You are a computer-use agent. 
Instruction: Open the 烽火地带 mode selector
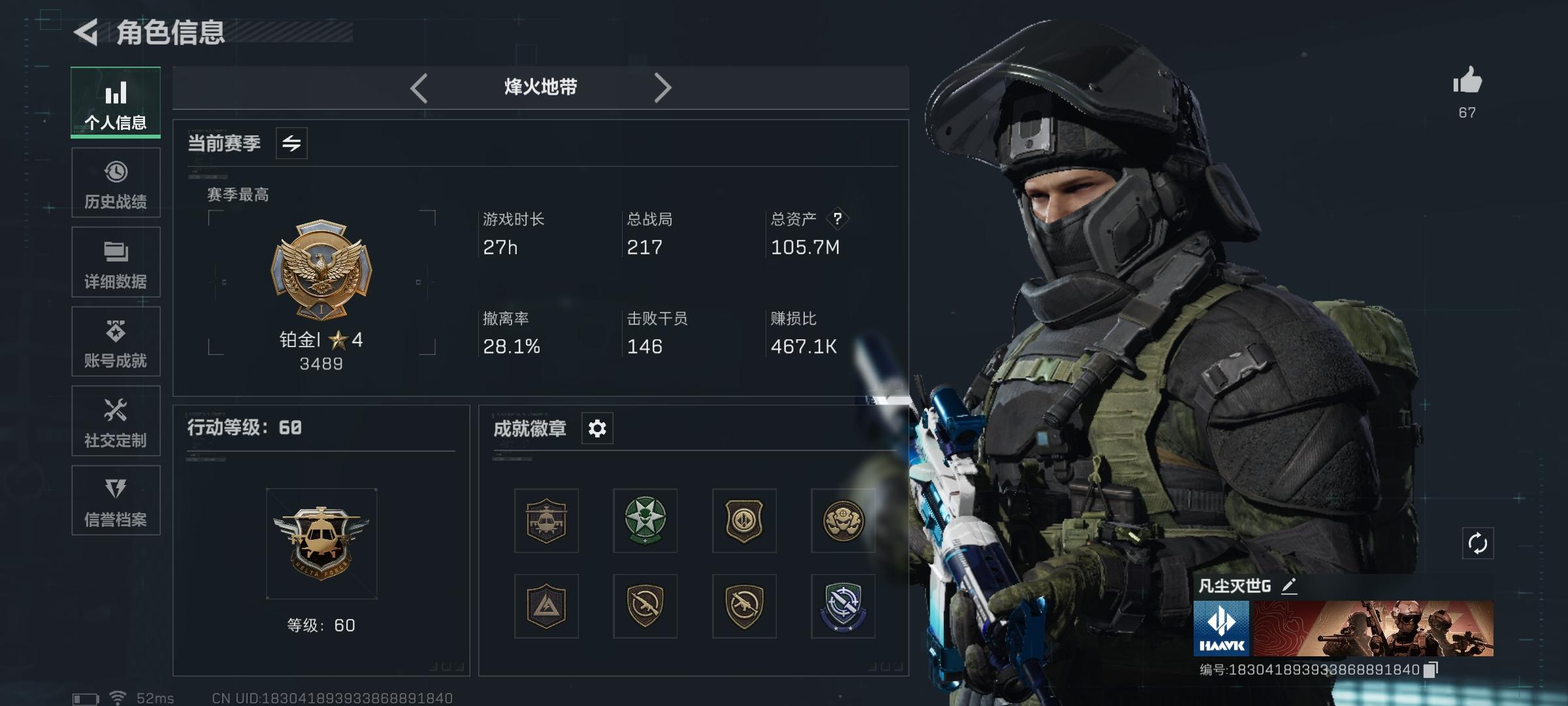(540, 87)
